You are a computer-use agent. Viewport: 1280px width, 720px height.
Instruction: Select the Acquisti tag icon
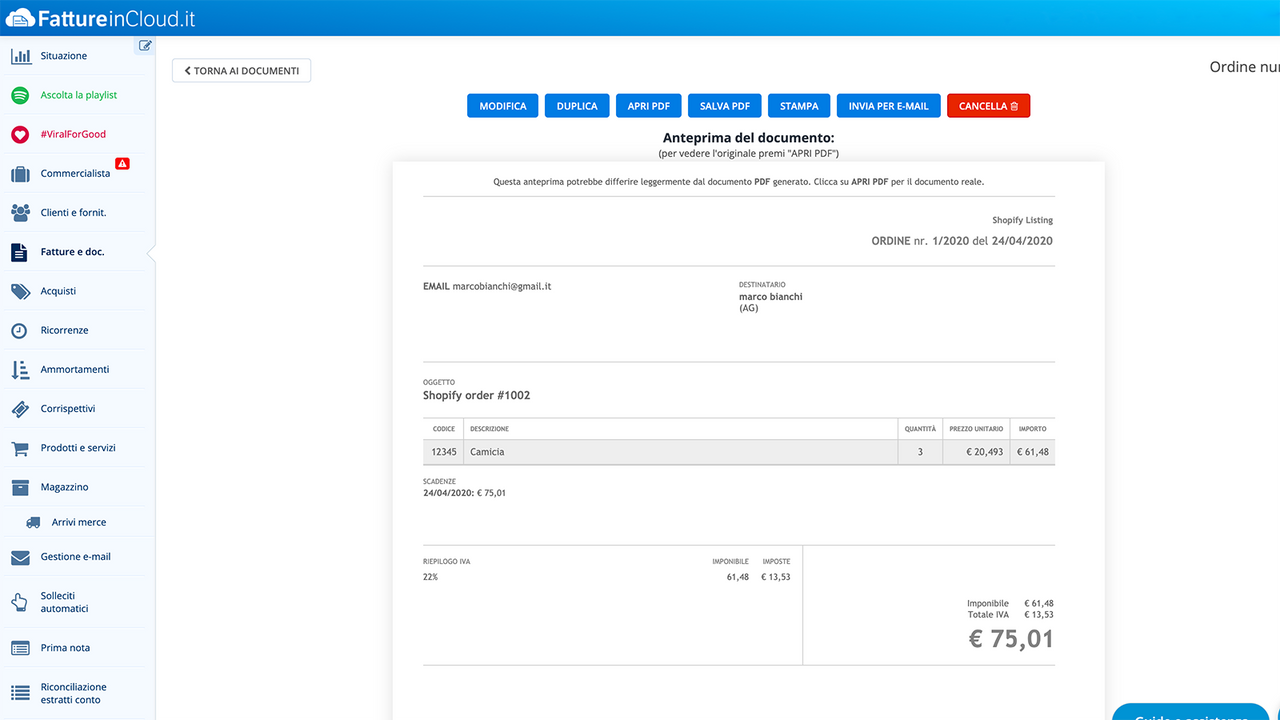click(x=21, y=290)
